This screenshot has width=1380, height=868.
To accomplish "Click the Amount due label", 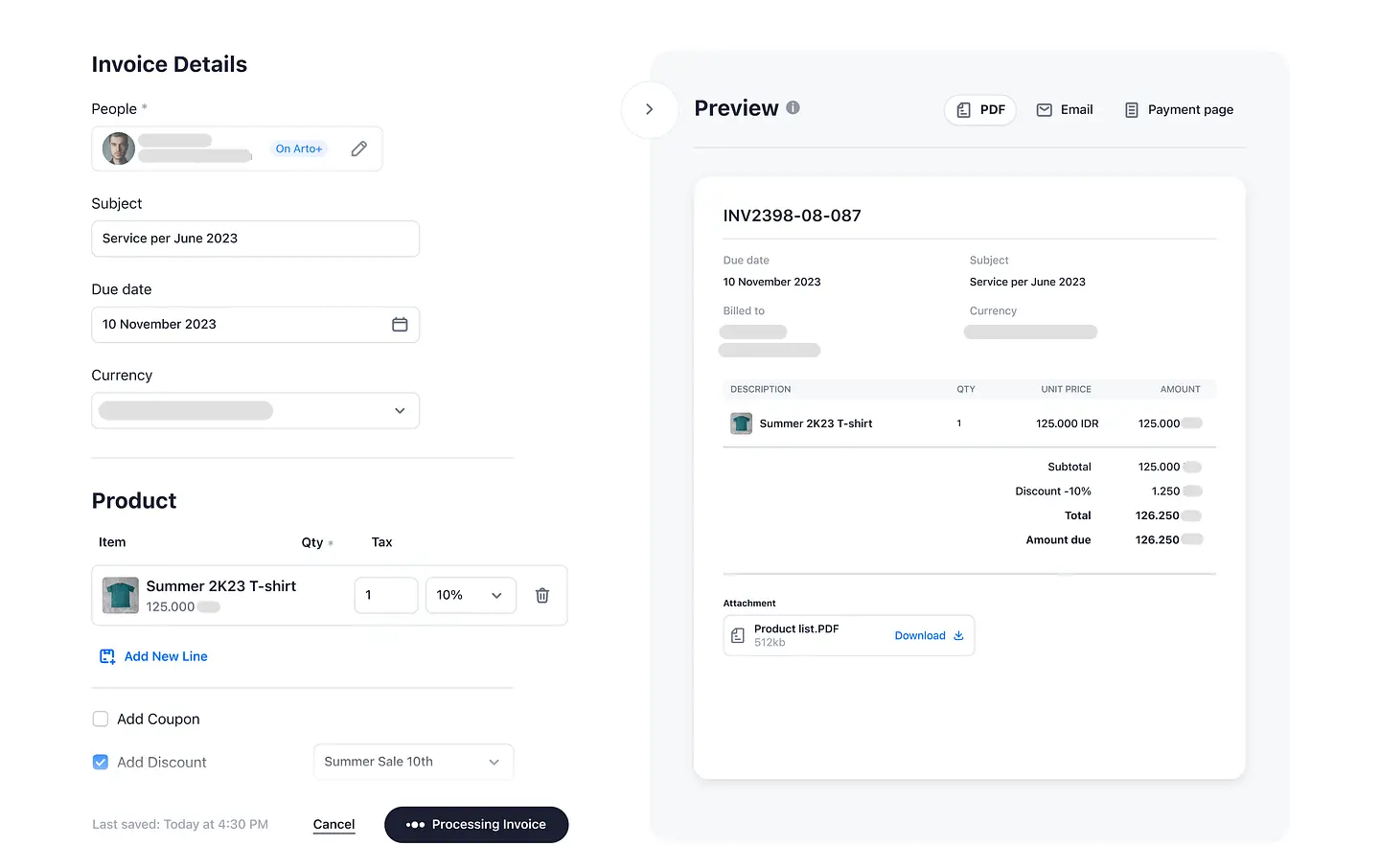I will point(1058,540).
